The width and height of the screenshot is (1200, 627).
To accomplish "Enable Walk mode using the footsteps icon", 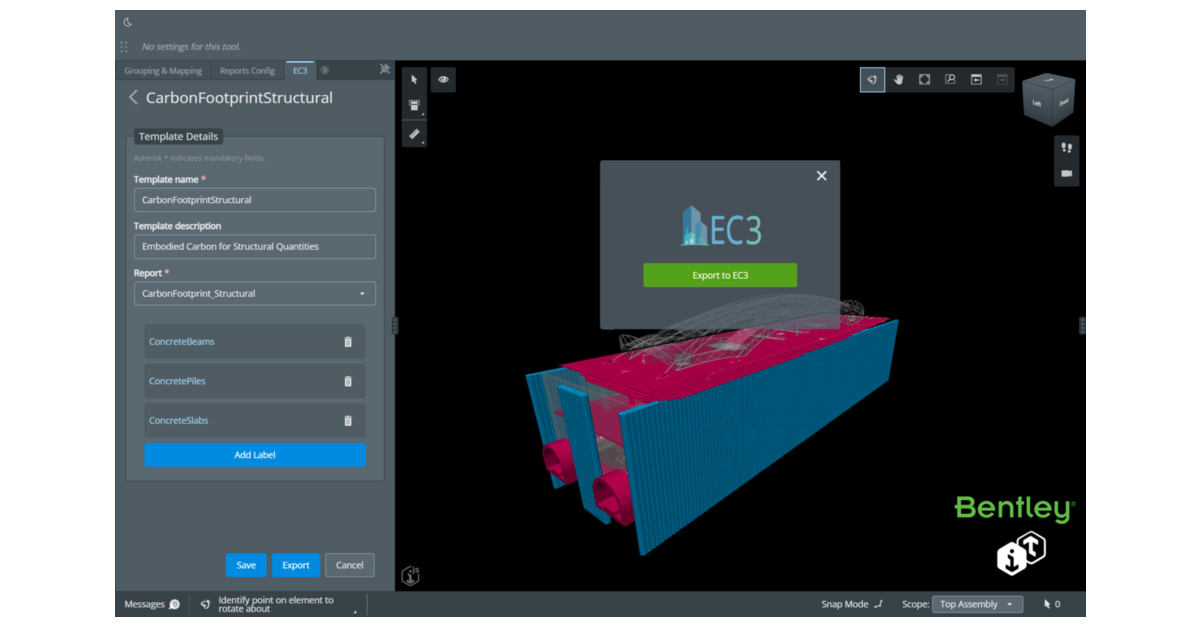I will pyautogui.click(x=1066, y=146).
